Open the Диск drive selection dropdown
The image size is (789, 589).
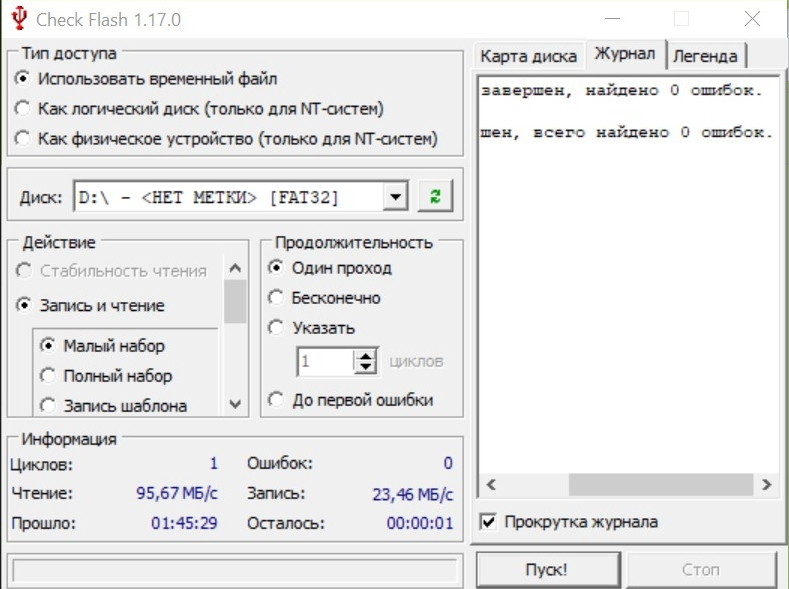pyautogui.click(x=396, y=196)
